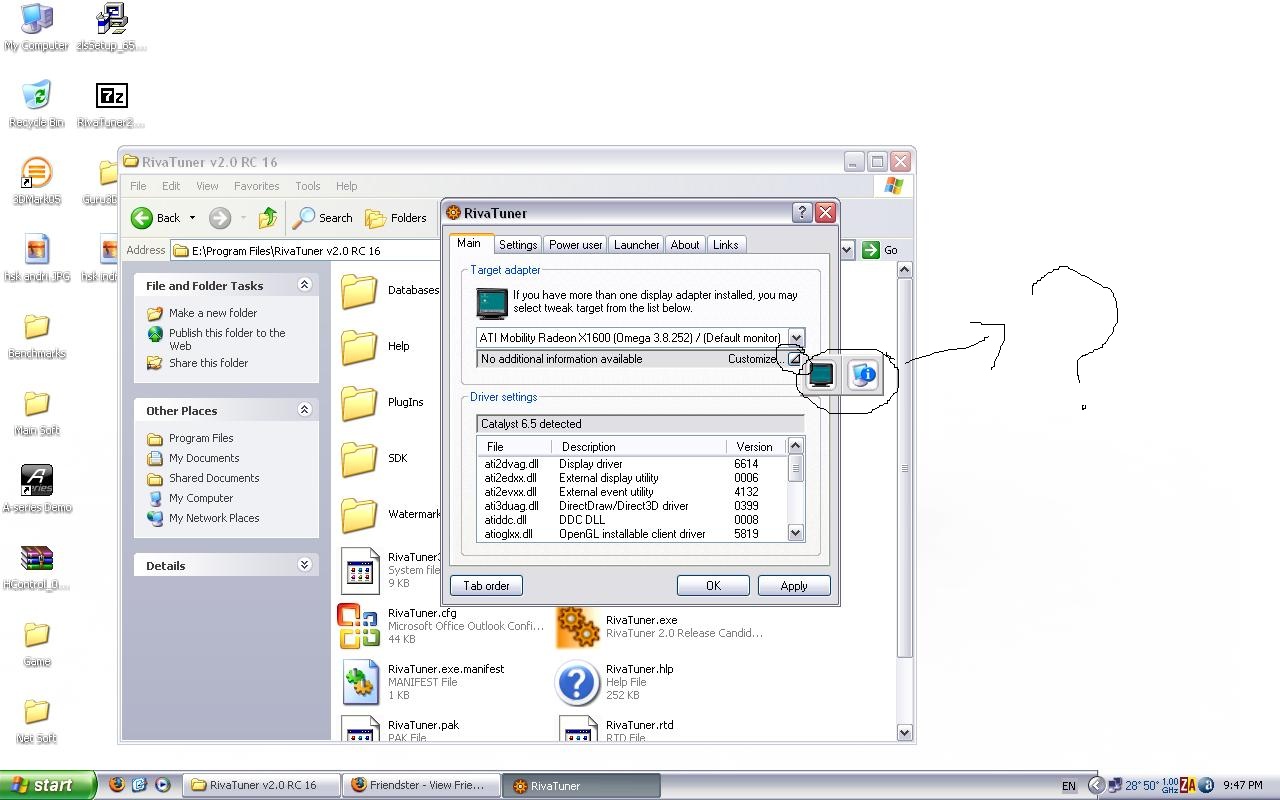Select the RivaTuner.hlp help file icon

(577, 682)
